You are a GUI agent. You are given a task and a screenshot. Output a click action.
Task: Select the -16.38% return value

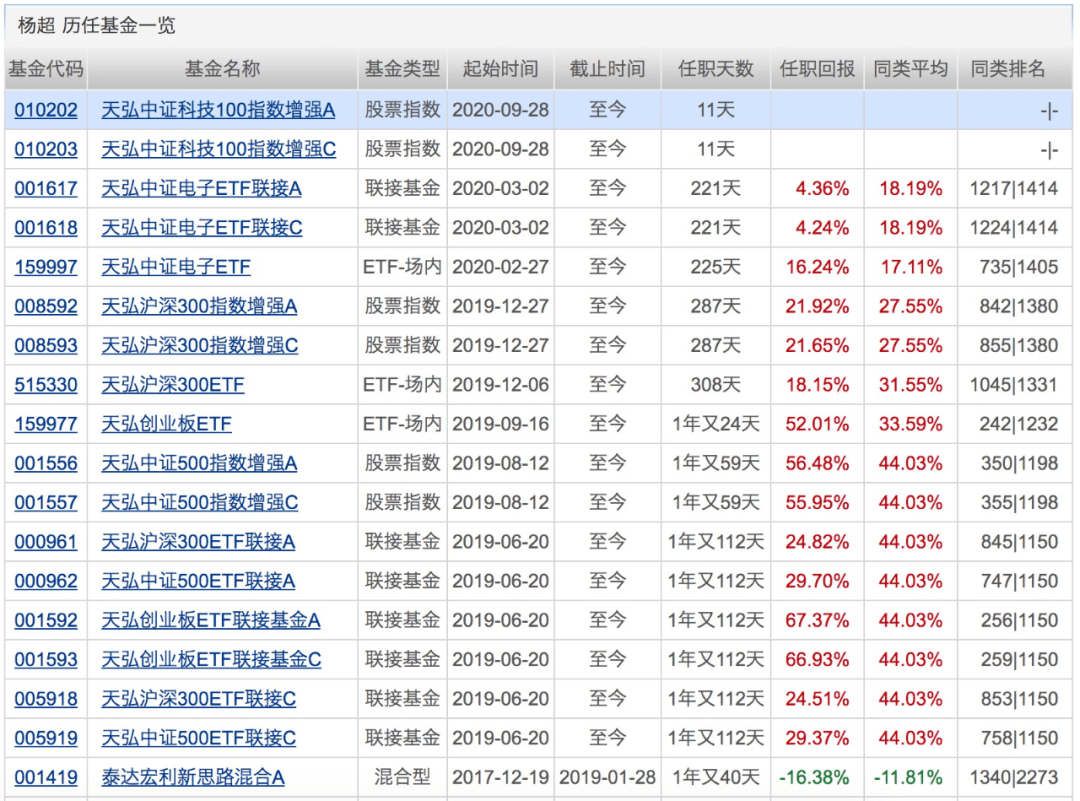click(x=814, y=778)
